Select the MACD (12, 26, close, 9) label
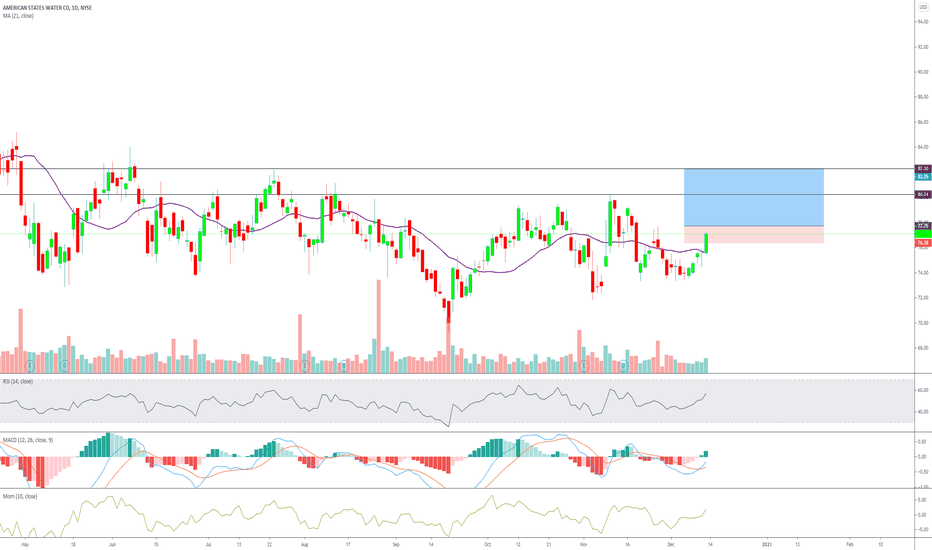This screenshot has width=932, height=550. (27, 440)
